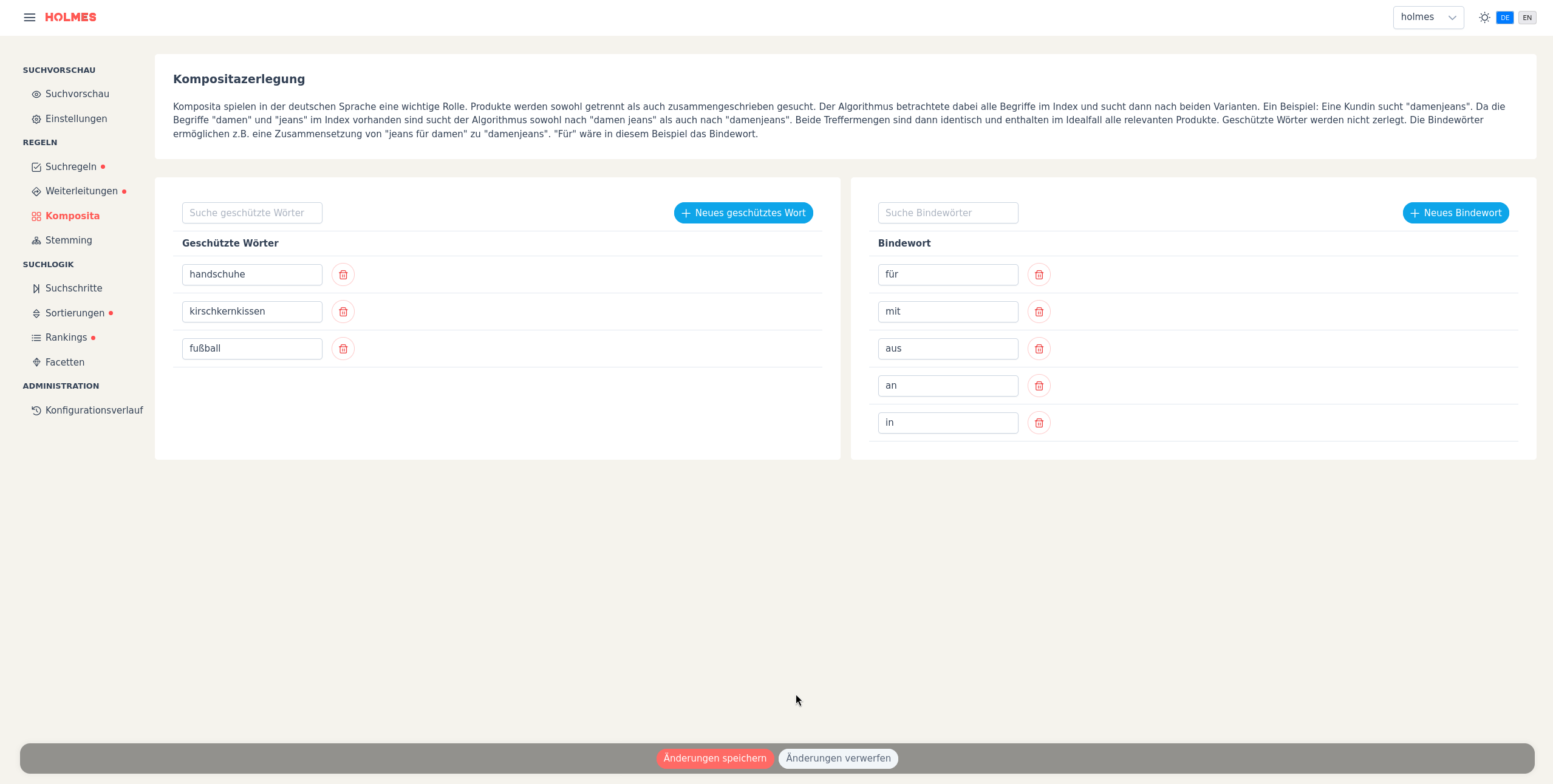1553x784 pixels.
Task: Remove the Bindewort in
Action: coord(1039,423)
